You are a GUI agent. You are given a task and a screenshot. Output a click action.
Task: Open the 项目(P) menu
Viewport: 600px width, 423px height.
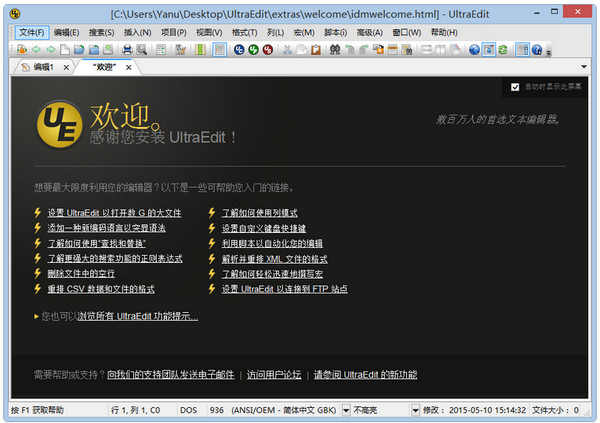click(x=173, y=33)
